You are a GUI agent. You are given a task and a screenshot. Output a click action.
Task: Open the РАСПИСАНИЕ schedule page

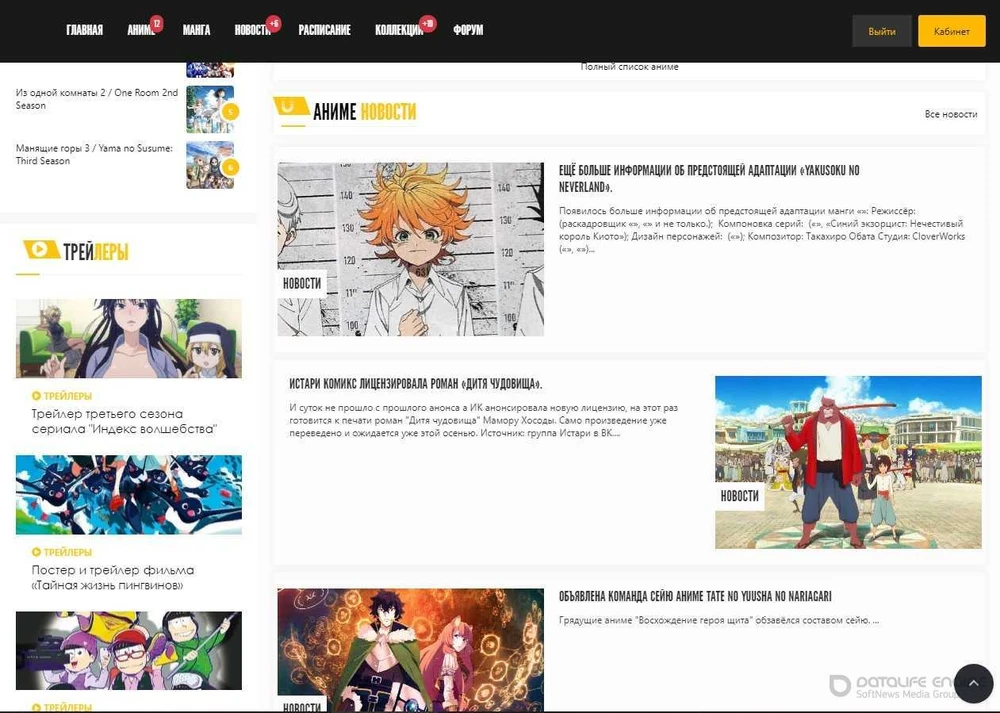325,30
